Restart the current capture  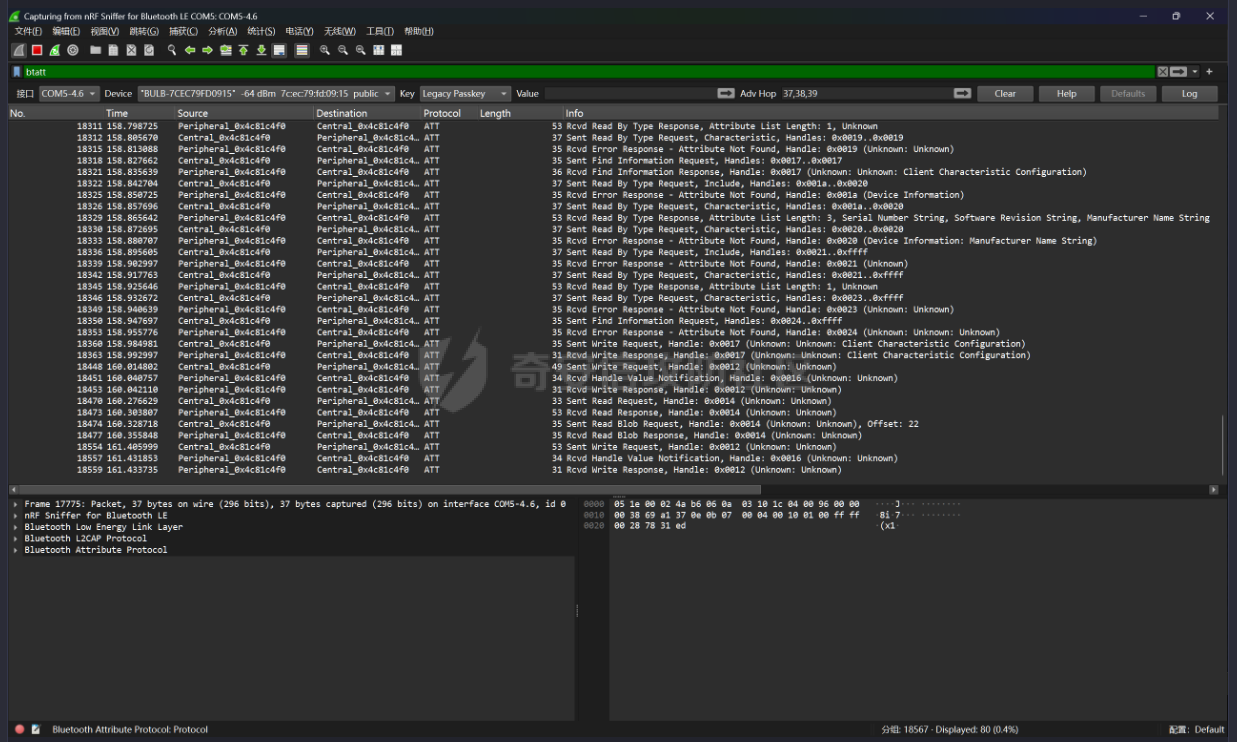click(54, 50)
